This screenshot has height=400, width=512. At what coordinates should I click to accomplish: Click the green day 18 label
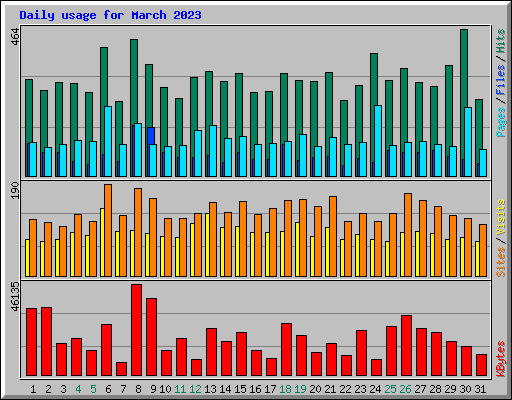pyautogui.click(x=285, y=389)
